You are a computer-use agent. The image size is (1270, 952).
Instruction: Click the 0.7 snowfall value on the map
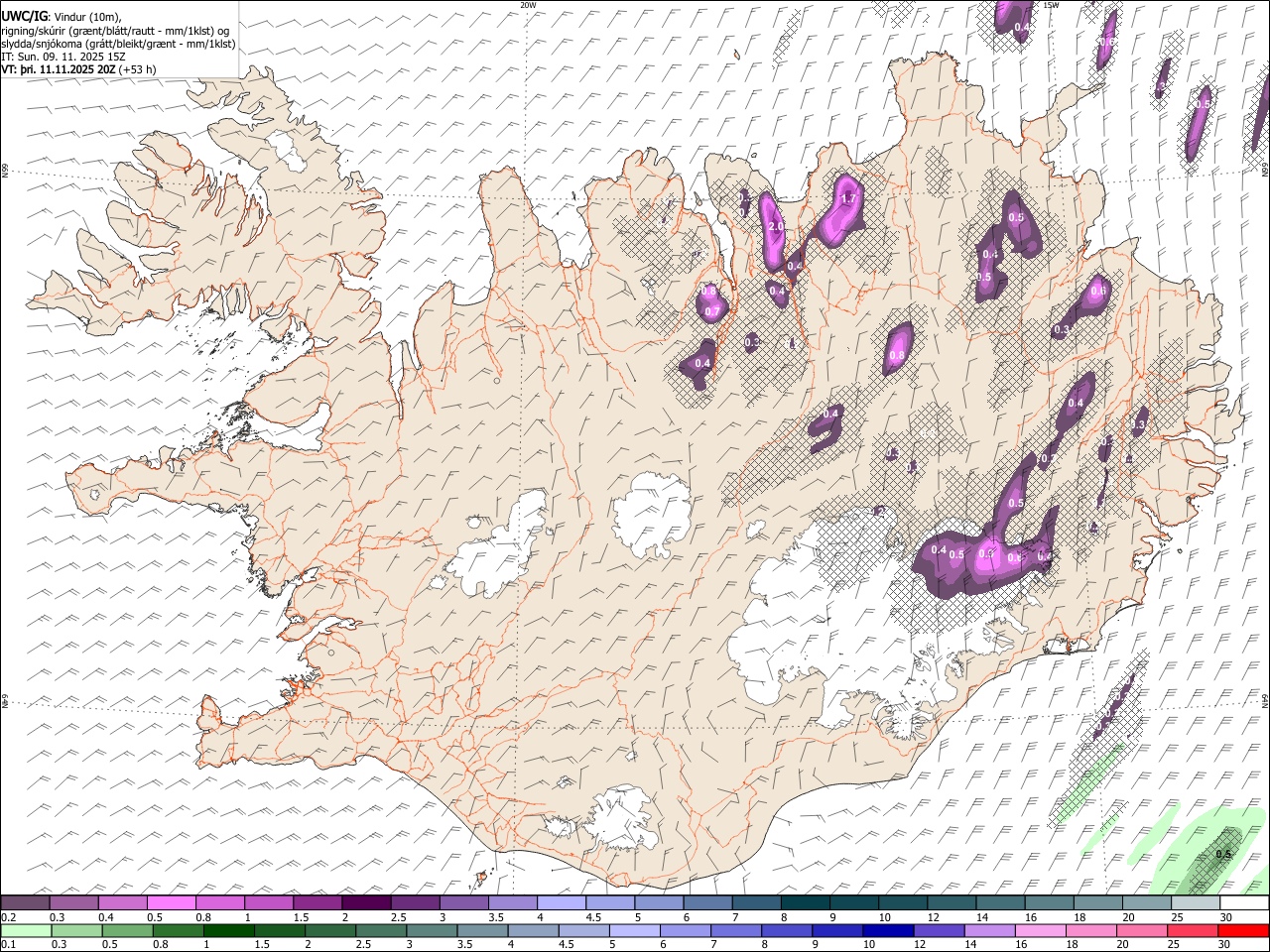712,311
